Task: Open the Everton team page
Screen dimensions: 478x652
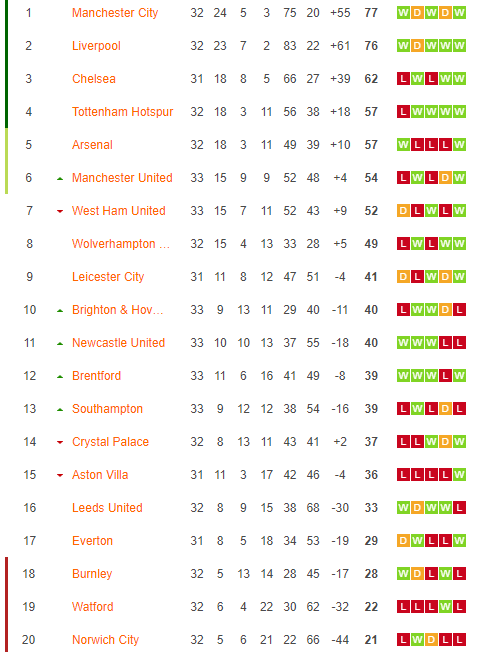Action: (92, 541)
